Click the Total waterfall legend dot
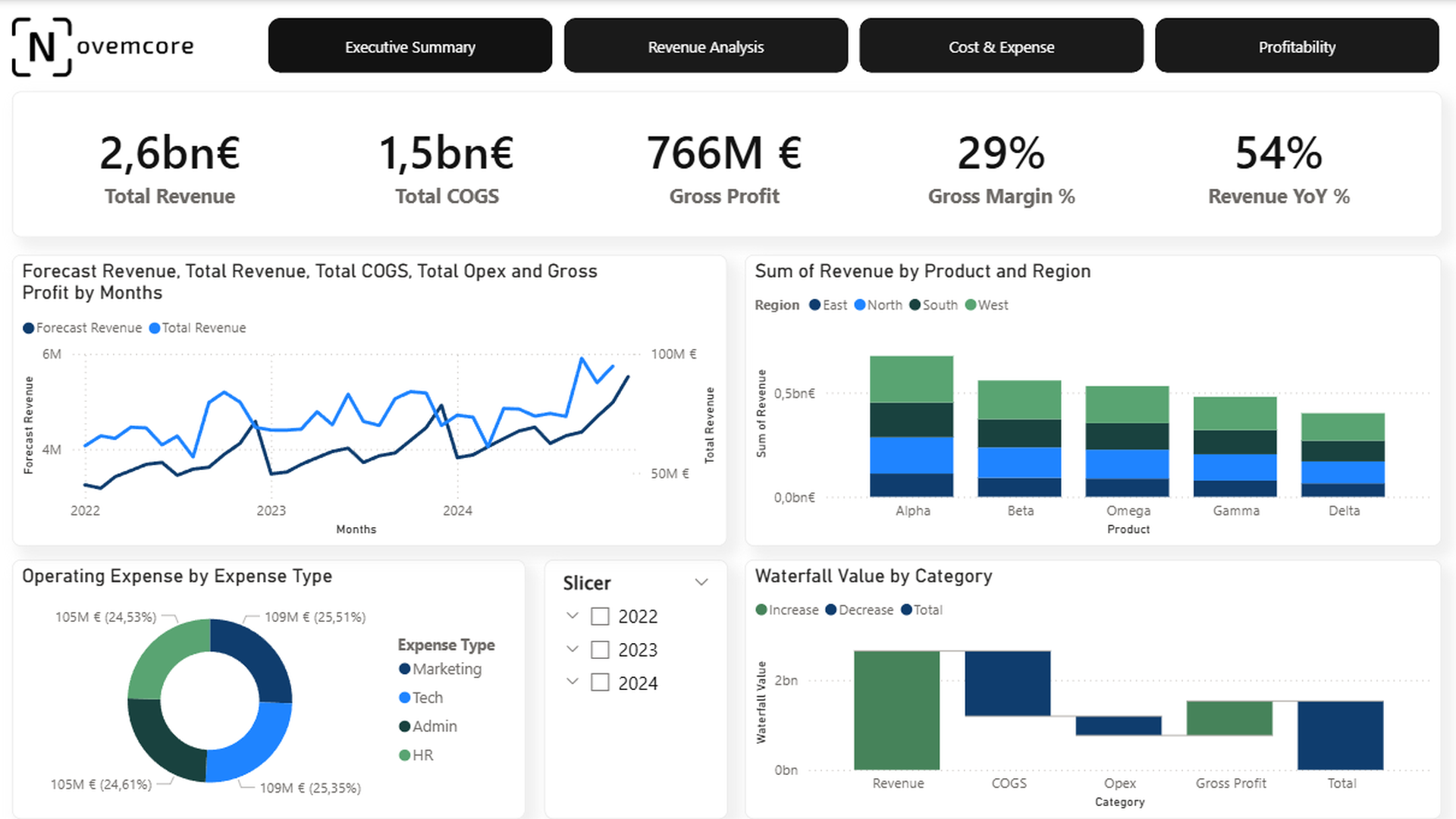The width and height of the screenshot is (1456, 819). [x=906, y=610]
